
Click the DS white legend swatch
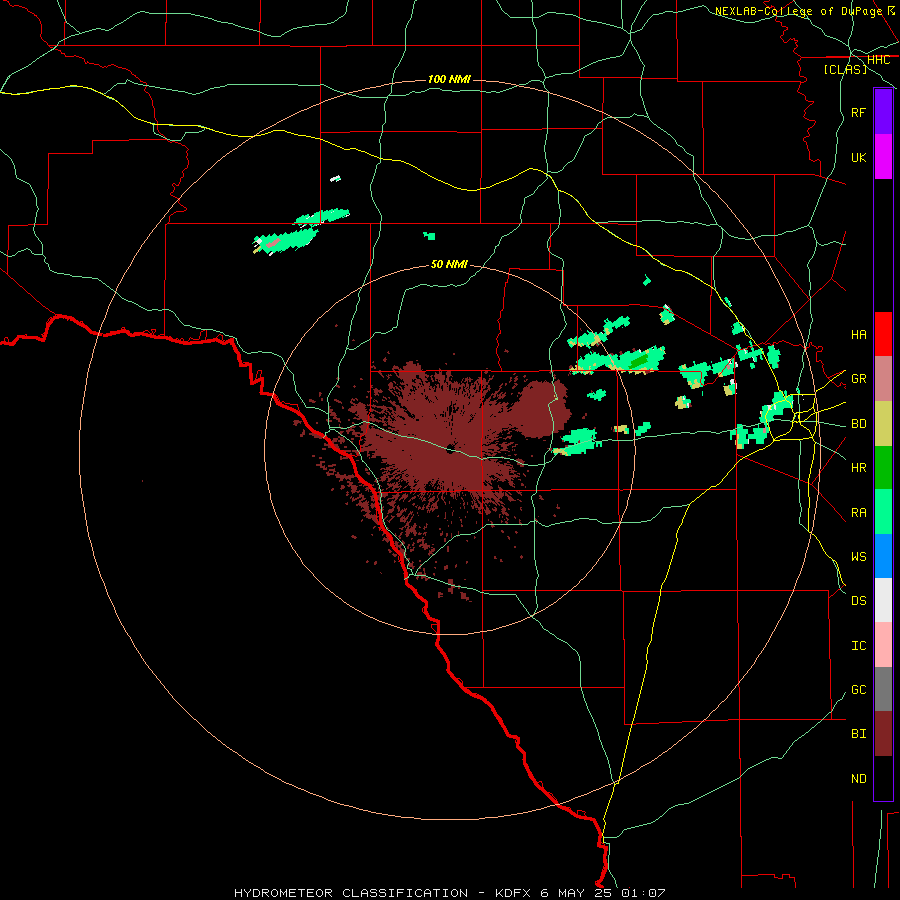click(883, 600)
